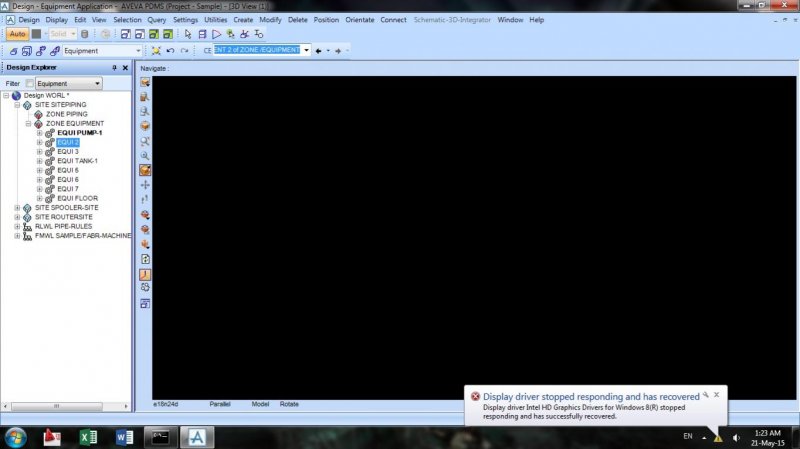This screenshot has height=449, width=800.
Task: Click the last green window layout icon
Action: pos(168,34)
